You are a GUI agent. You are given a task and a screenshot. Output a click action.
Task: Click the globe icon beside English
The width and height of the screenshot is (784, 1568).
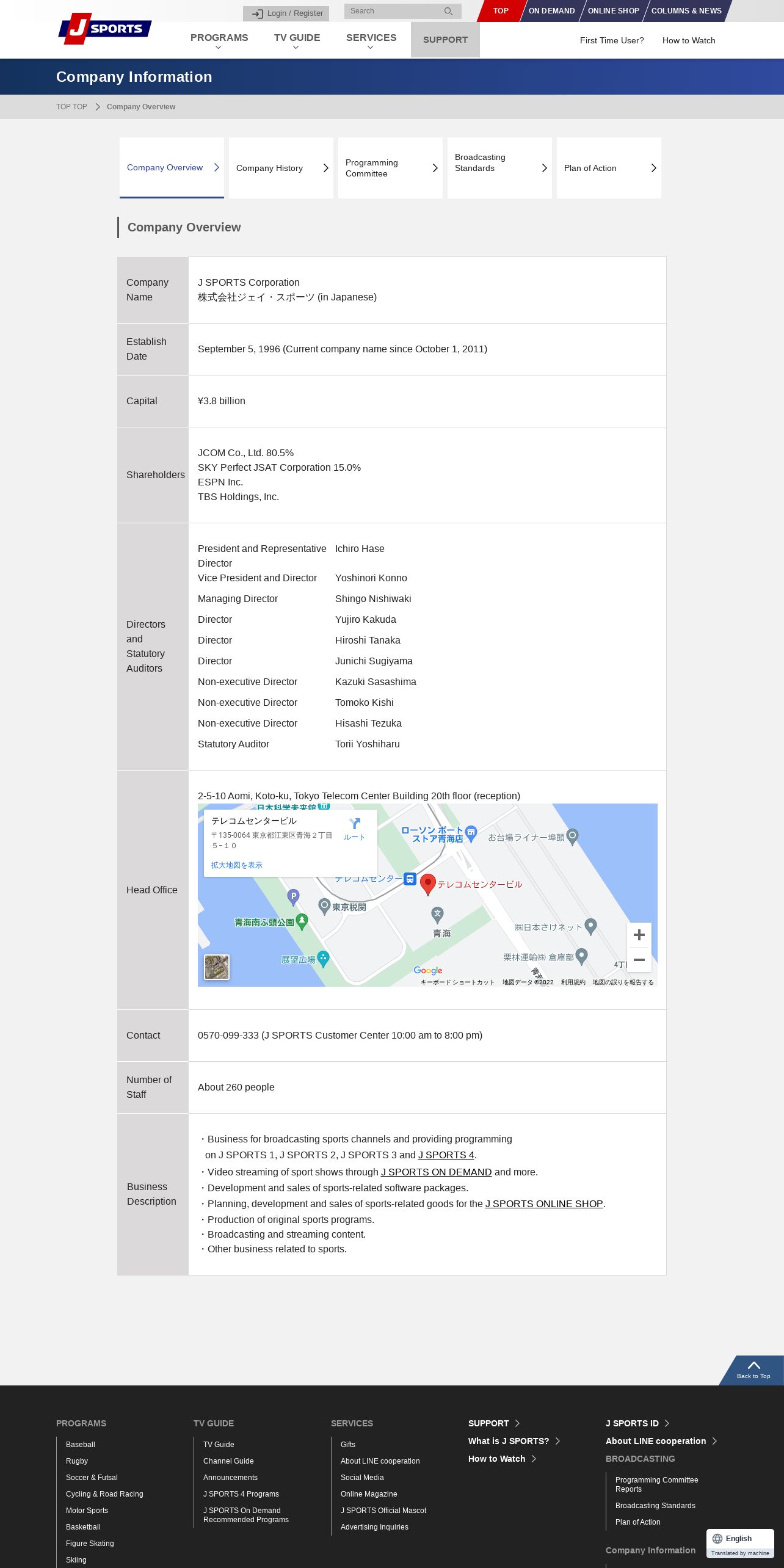tap(717, 1539)
